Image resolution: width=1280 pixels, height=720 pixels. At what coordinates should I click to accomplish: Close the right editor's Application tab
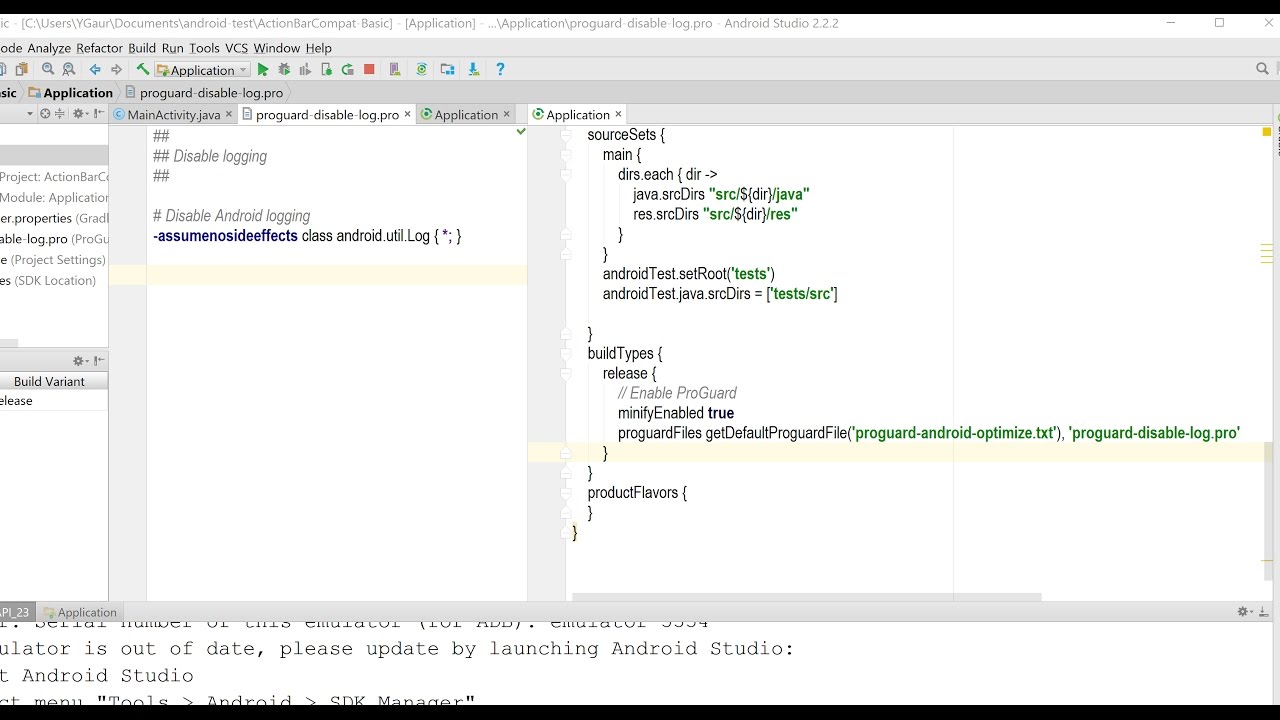click(618, 114)
